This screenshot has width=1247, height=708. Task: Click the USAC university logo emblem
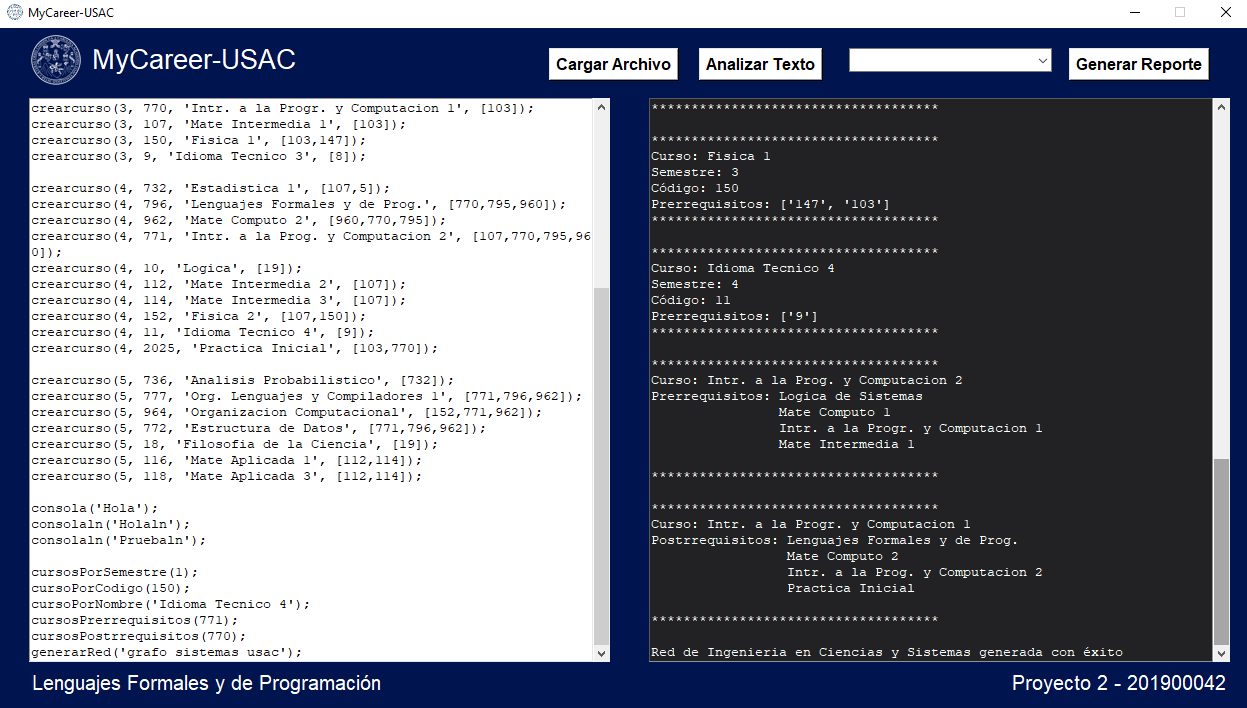click(57, 60)
